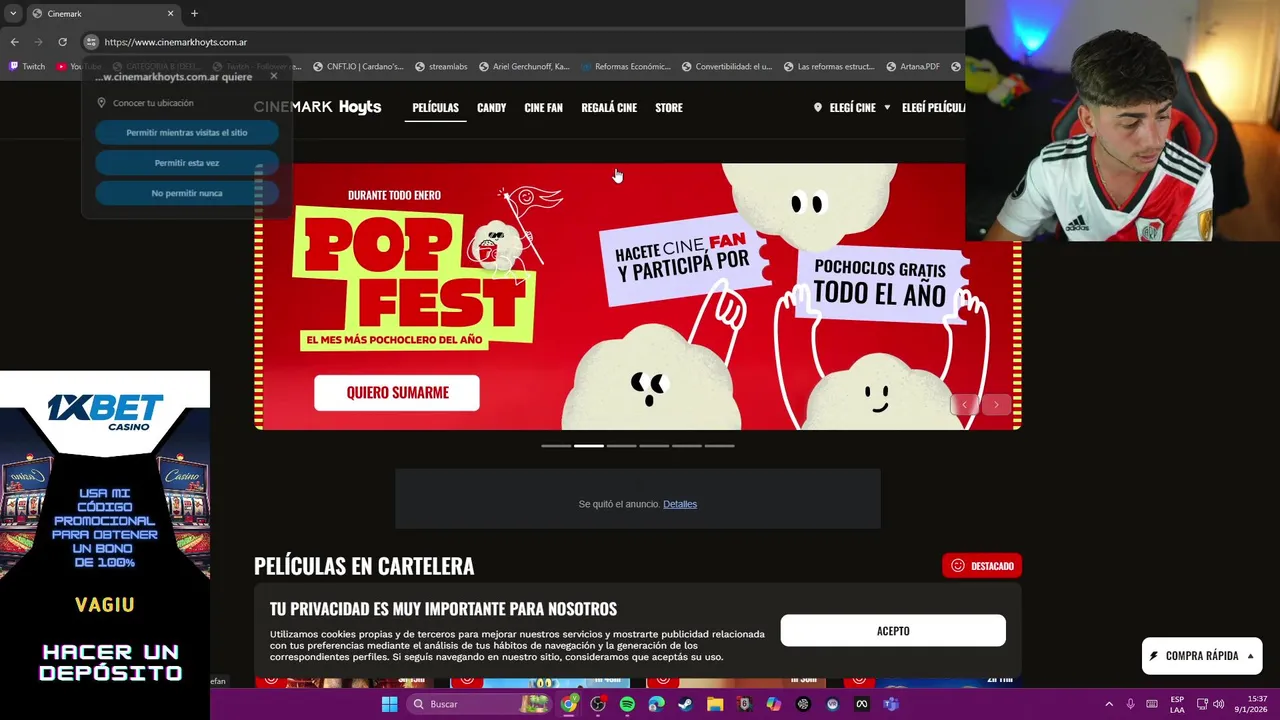
Task: Switch to the Cinemark browser tab
Action: tap(103, 14)
